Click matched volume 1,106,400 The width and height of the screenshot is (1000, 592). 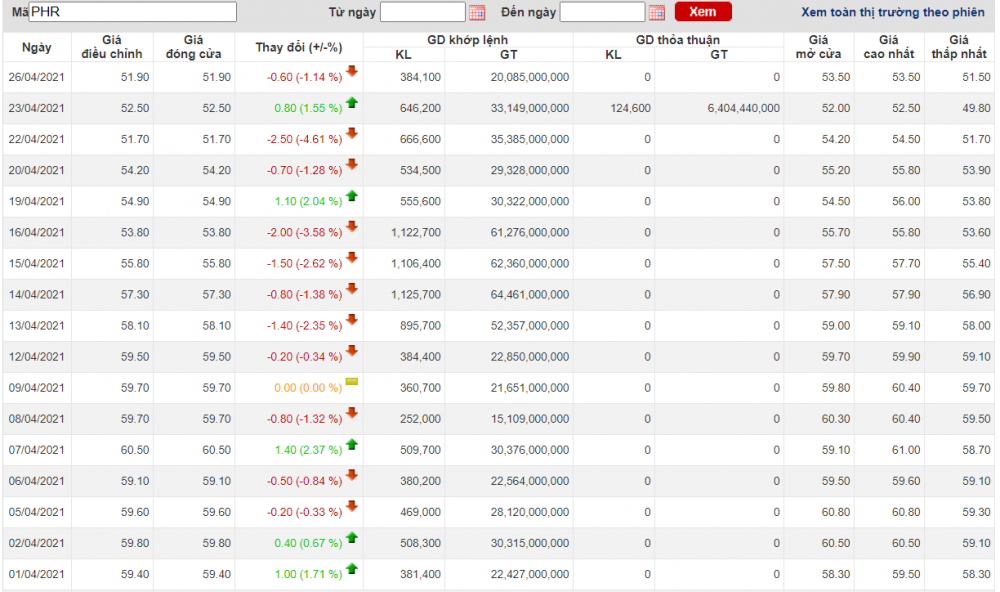point(416,263)
